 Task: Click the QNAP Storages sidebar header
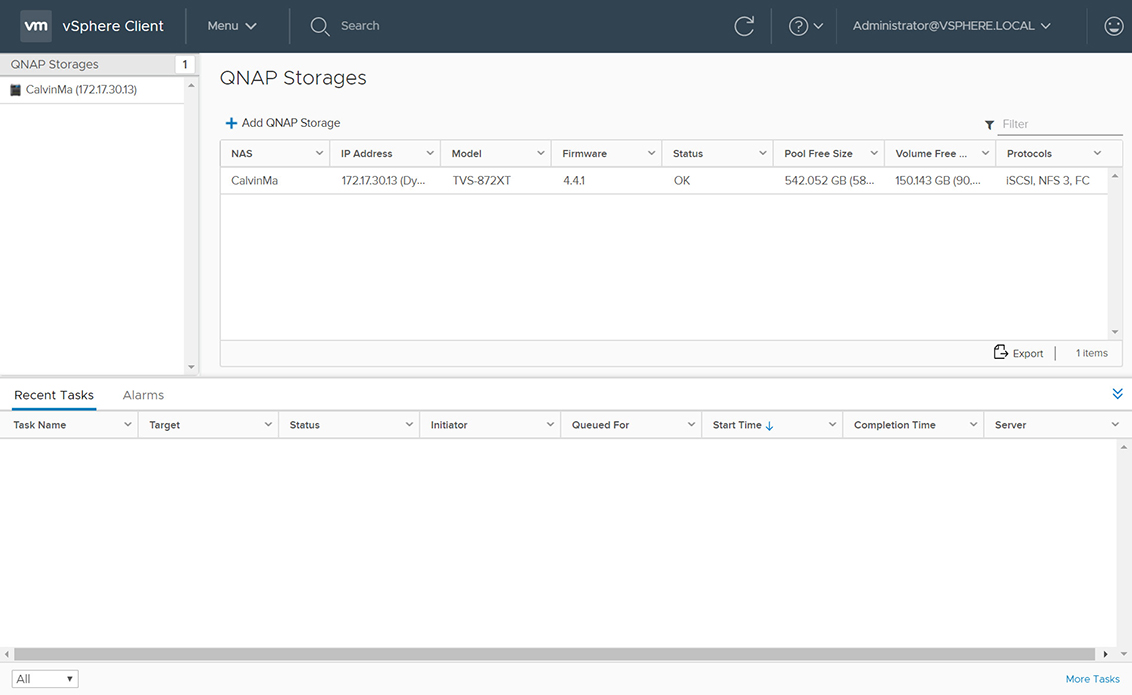coord(54,64)
